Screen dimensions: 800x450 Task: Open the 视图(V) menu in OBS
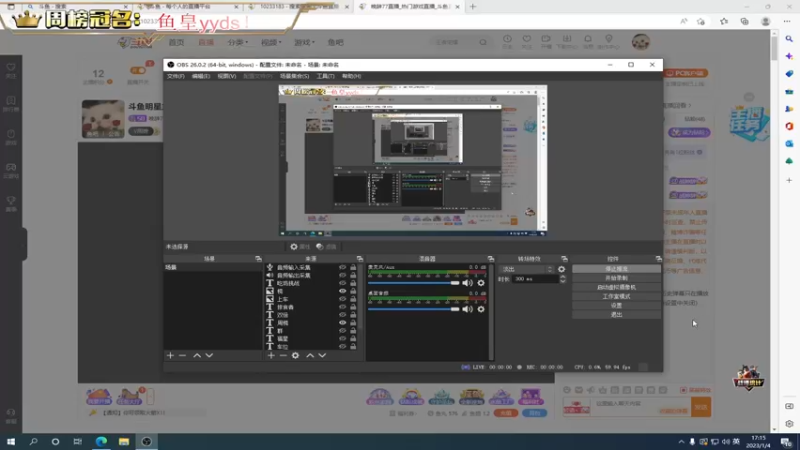click(x=227, y=76)
